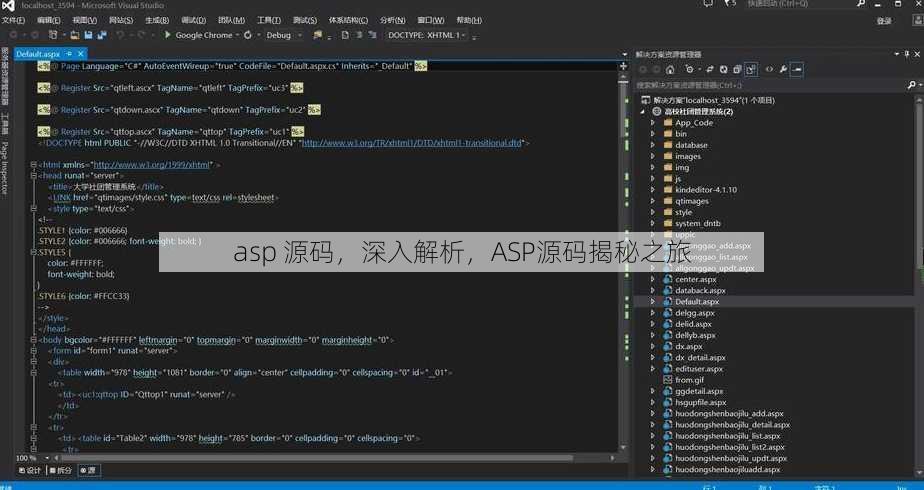This screenshot has width=924, height=490.
Task: Click the Refresh icon in Solution Explorer
Action: tap(724, 69)
